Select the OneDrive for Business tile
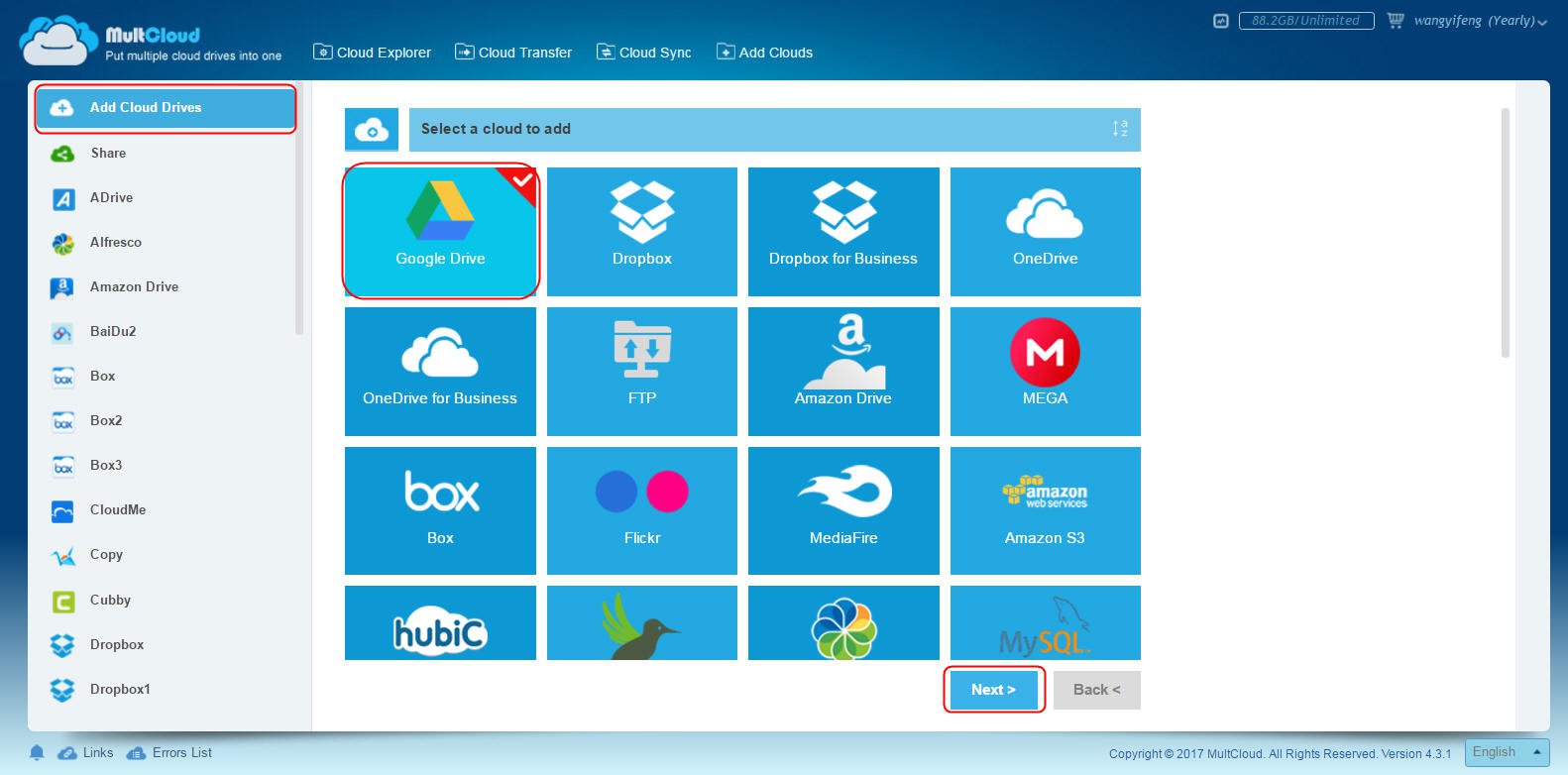The height and width of the screenshot is (775, 1568). 440,372
